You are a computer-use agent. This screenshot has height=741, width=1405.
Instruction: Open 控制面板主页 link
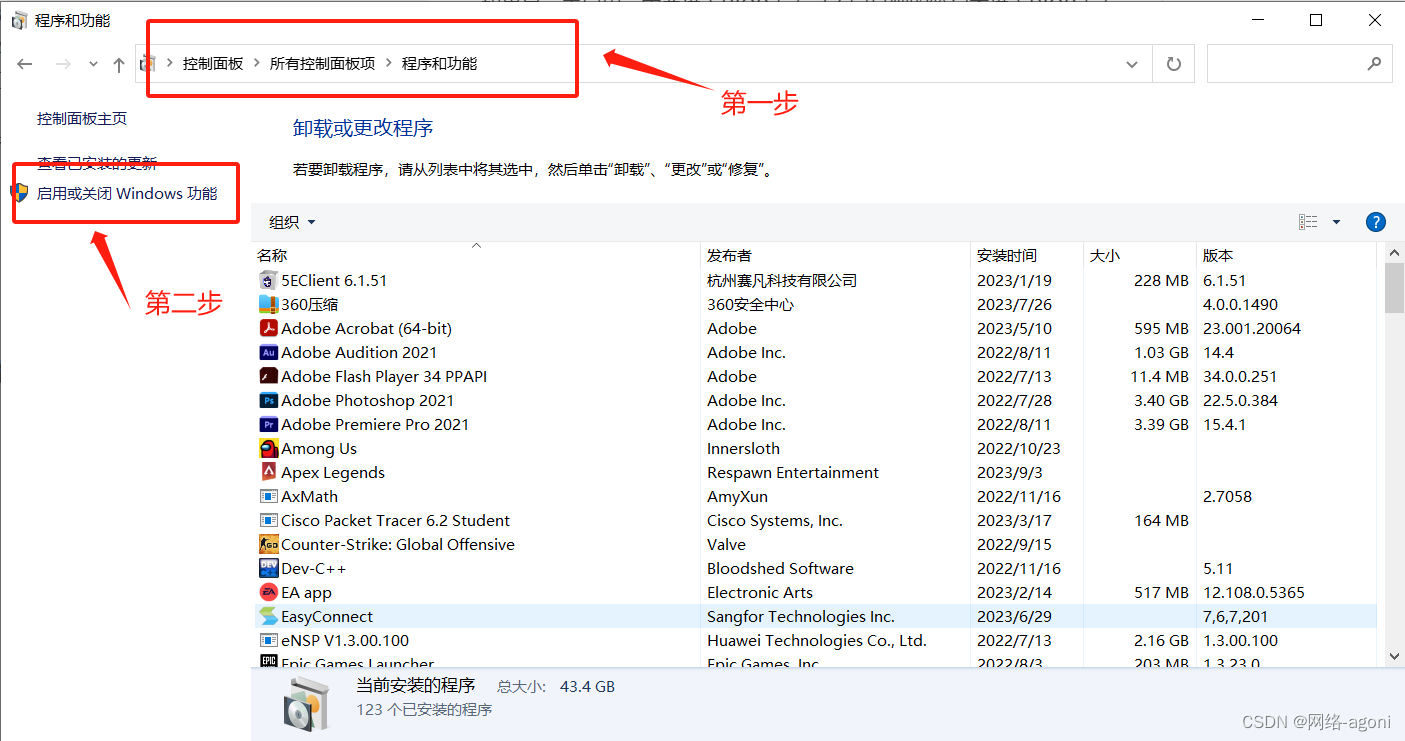(x=82, y=118)
